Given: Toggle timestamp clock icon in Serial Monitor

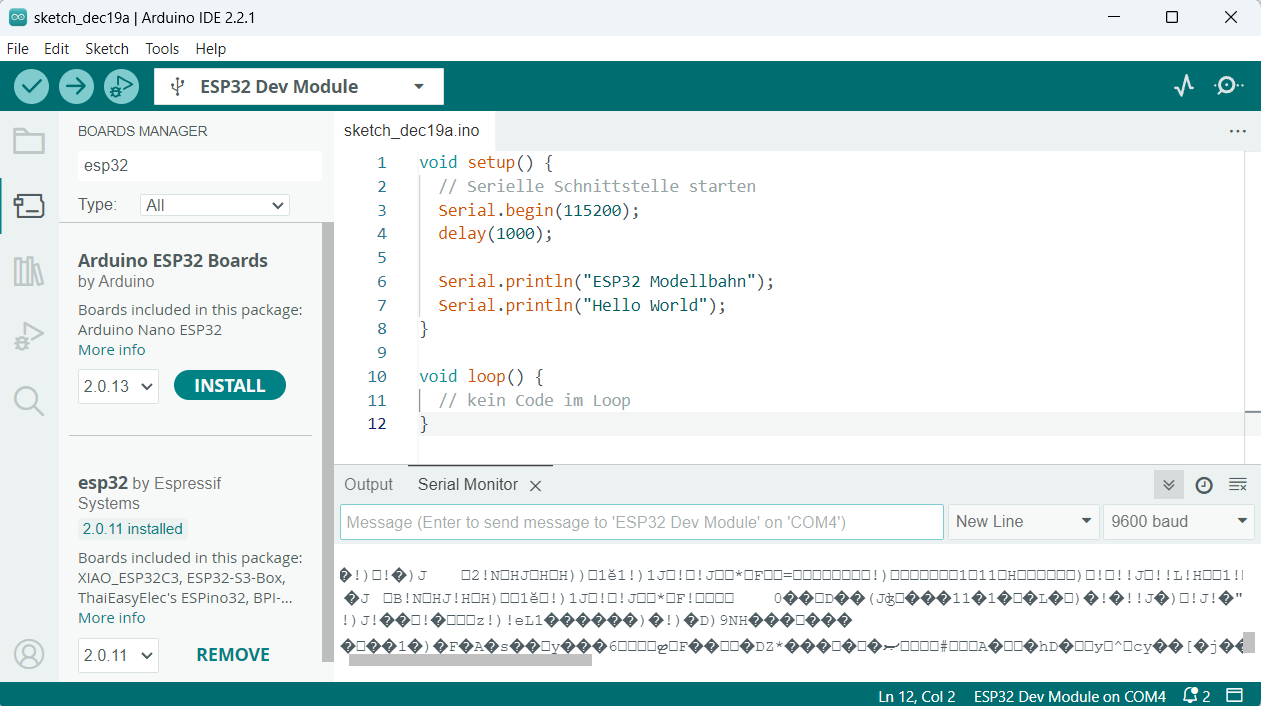Looking at the screenshot, I should coord(1204,485).
